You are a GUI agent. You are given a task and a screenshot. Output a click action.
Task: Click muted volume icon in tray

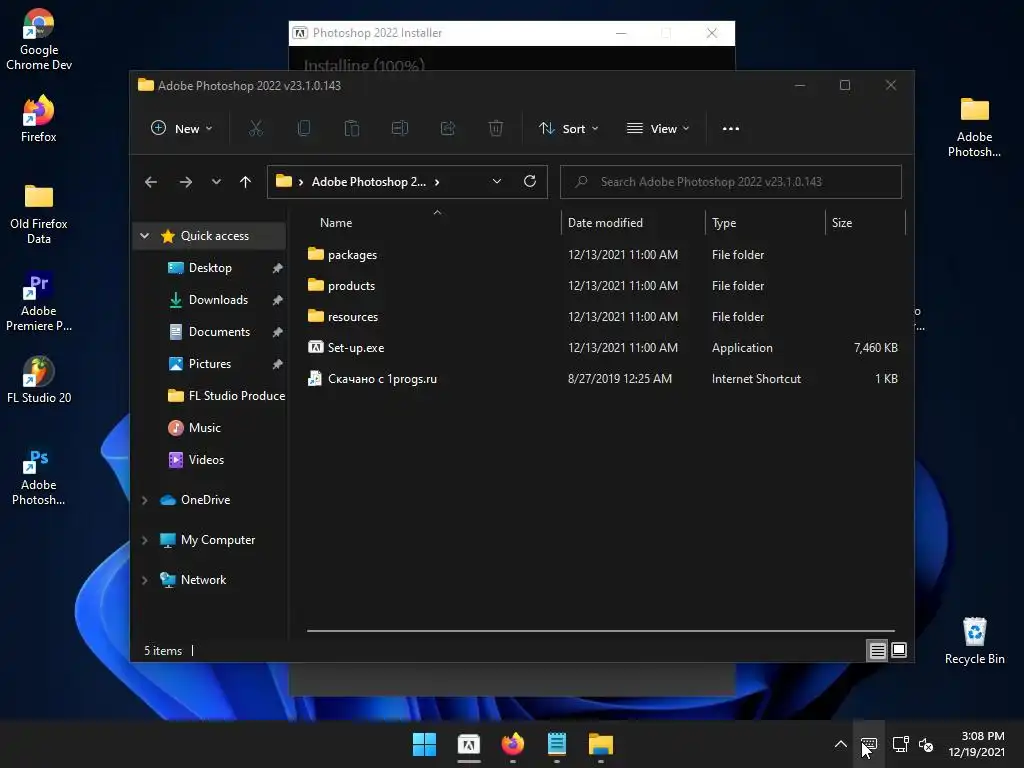tap(926, 744)
